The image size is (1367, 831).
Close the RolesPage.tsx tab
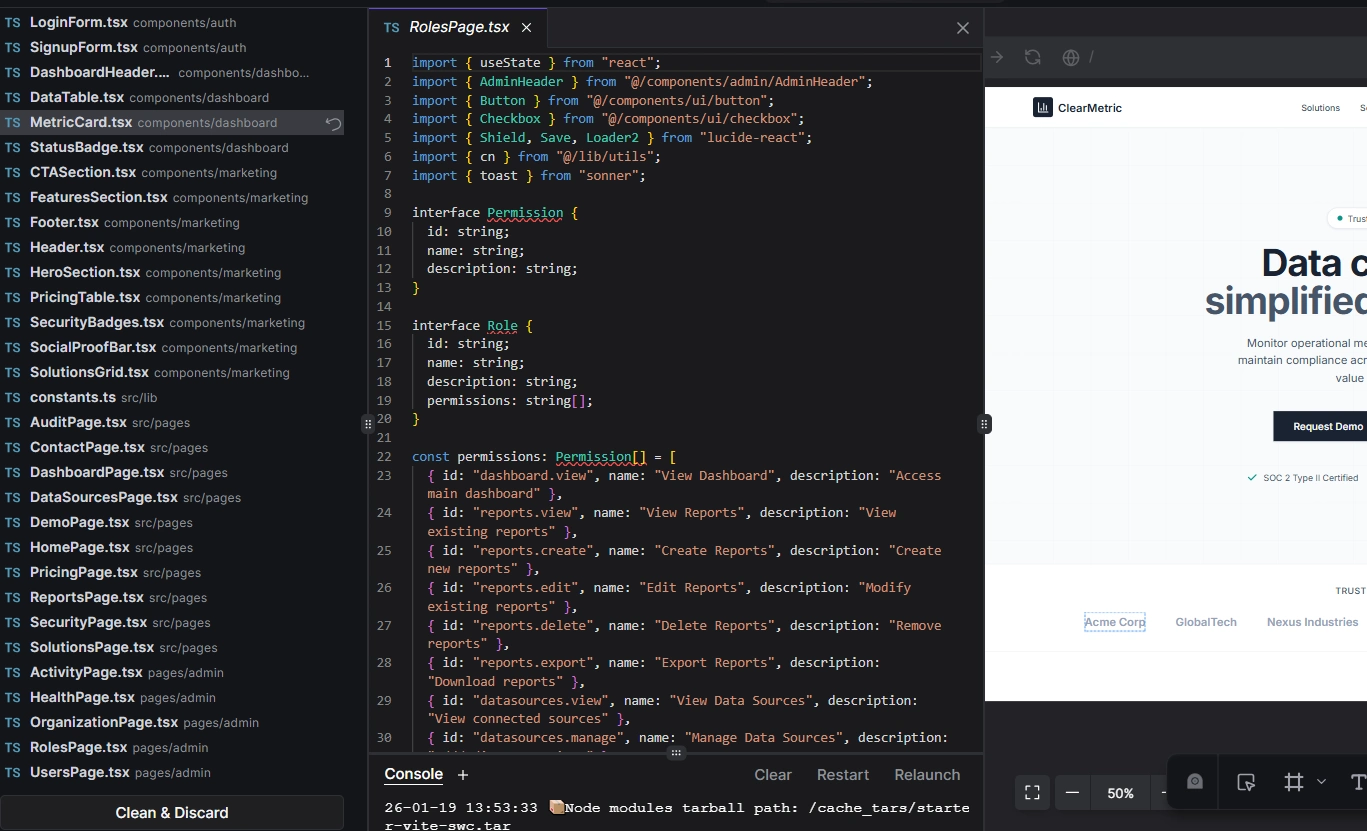[527, 28]
